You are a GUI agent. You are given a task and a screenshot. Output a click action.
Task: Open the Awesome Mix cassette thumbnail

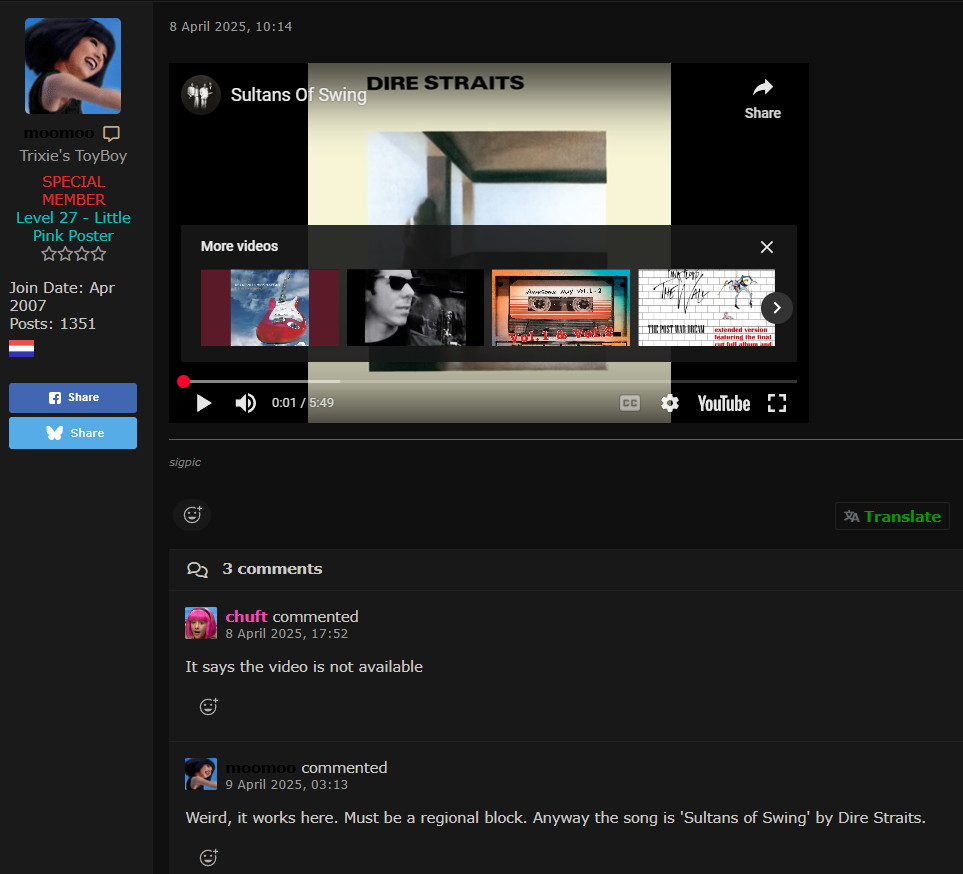click(x=560, y=307)
